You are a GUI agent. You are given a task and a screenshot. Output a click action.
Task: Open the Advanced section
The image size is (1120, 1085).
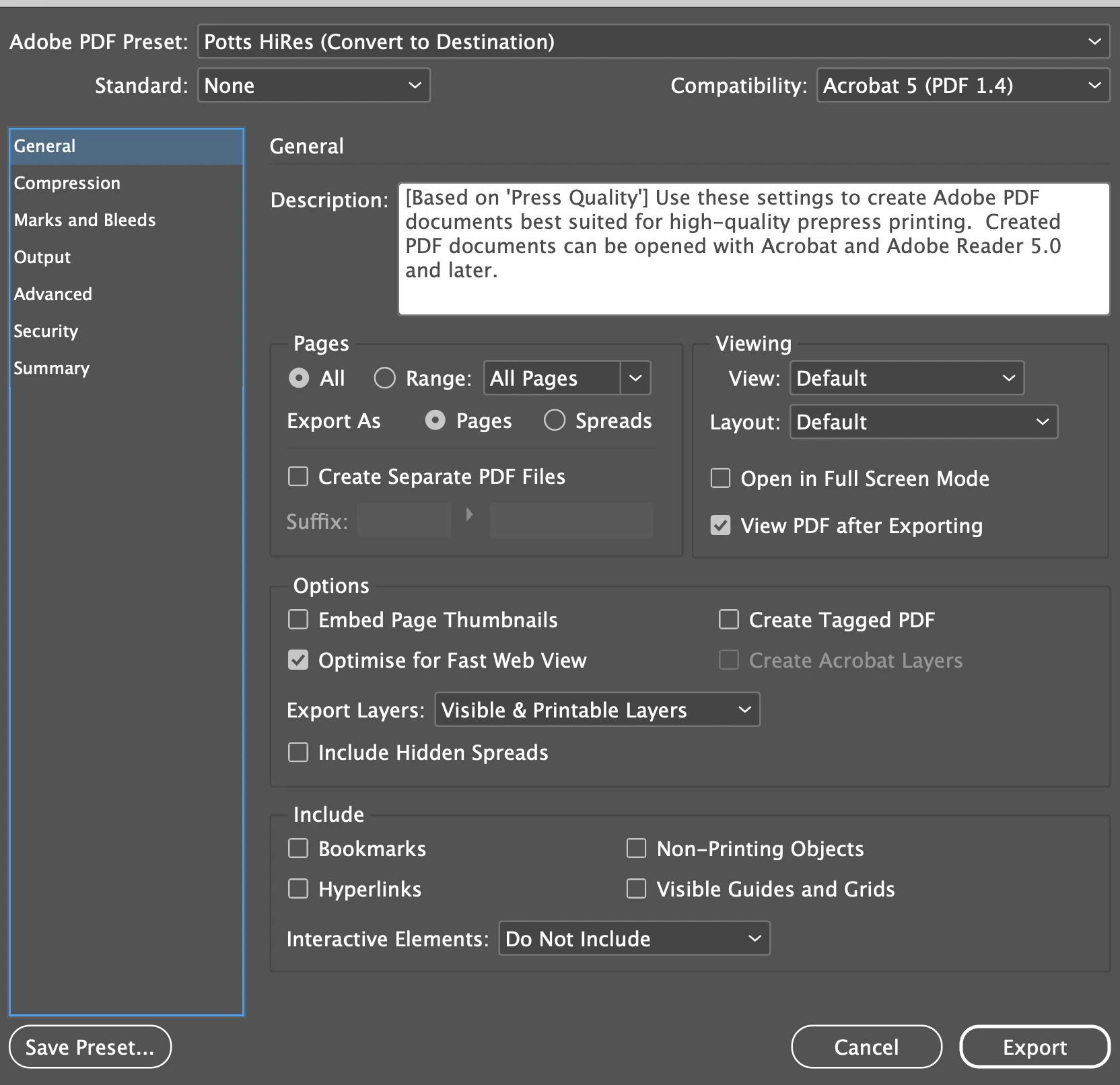pos(127,294)
